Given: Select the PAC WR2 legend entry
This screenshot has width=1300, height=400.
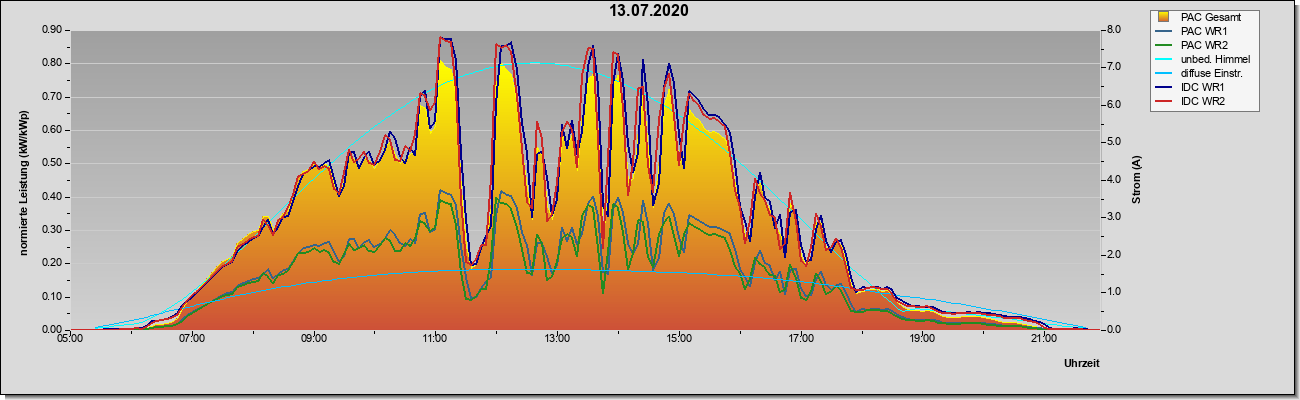Looking at the screenshot, I should pos(1203,45).
